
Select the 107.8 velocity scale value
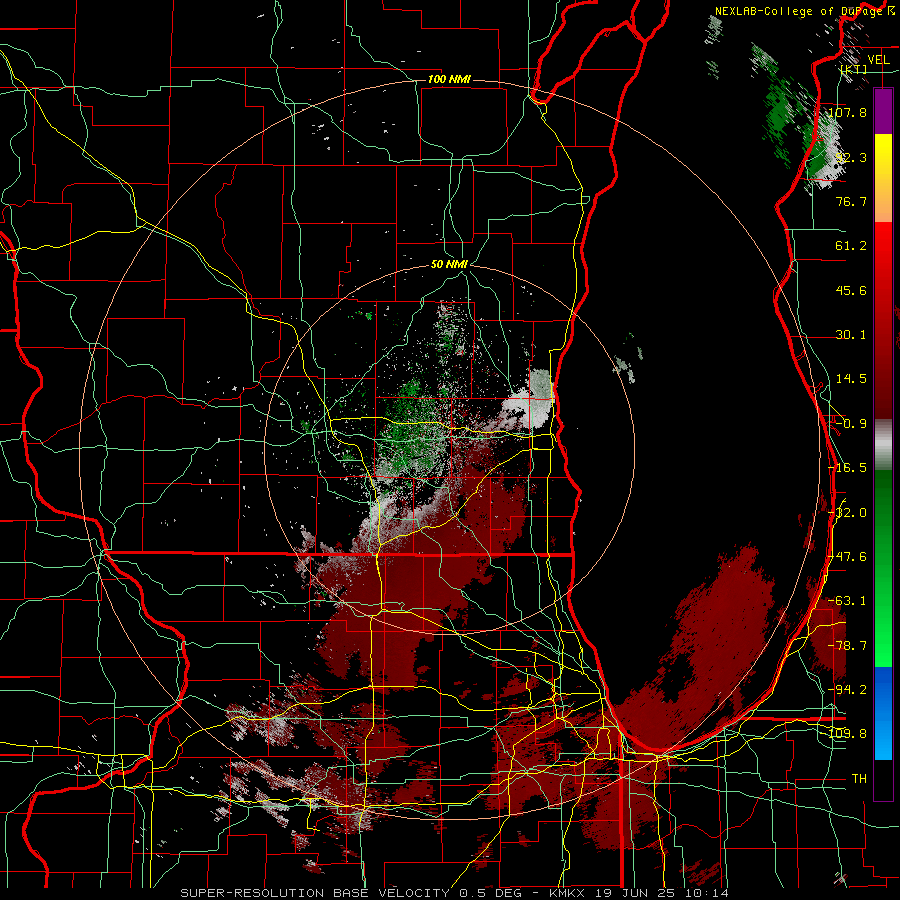(848, 112)
